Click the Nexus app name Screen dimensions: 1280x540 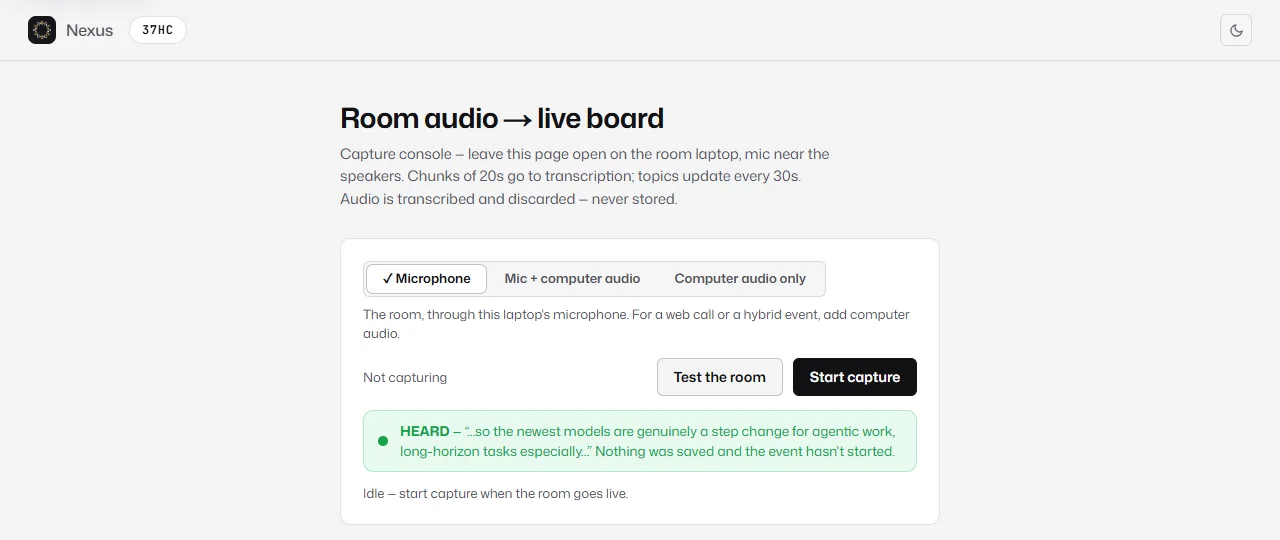click(90, 30)
